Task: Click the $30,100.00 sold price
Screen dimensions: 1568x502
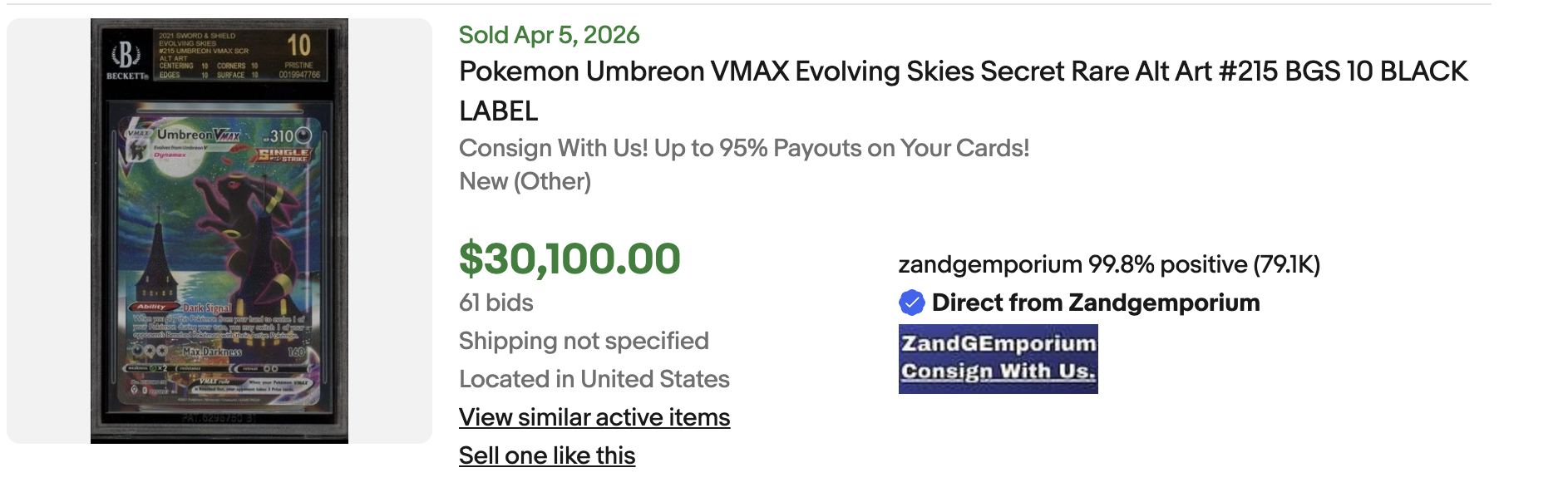Action: pos(570,258)
